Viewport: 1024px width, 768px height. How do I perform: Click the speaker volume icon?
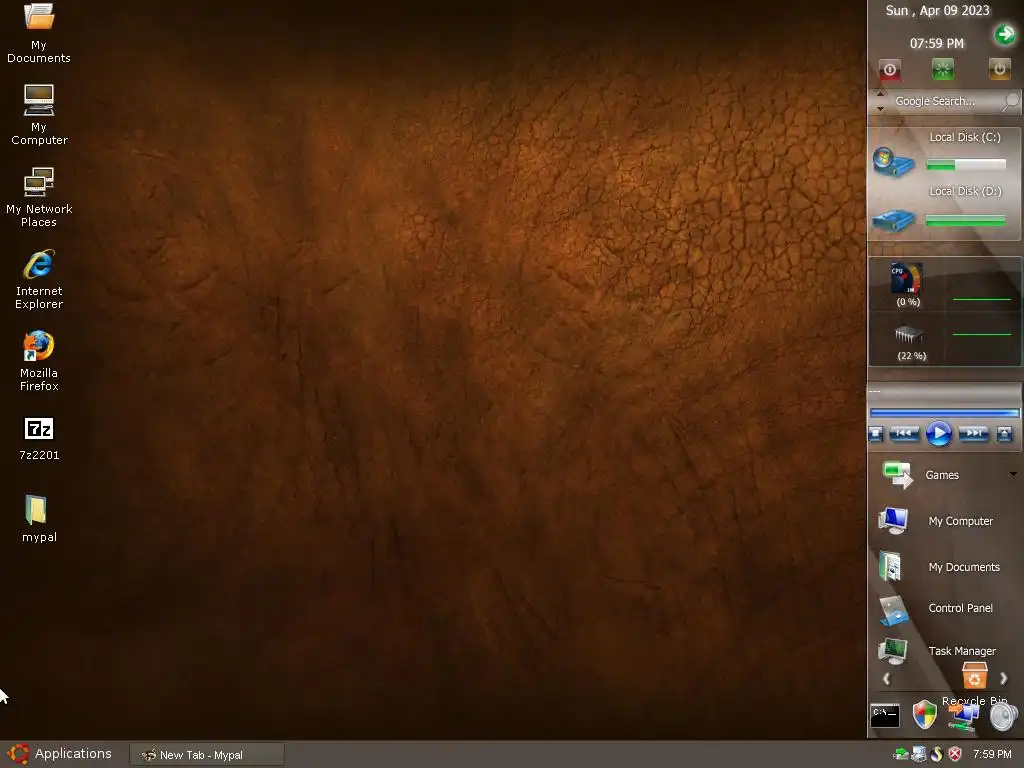tap(1003, 716)
